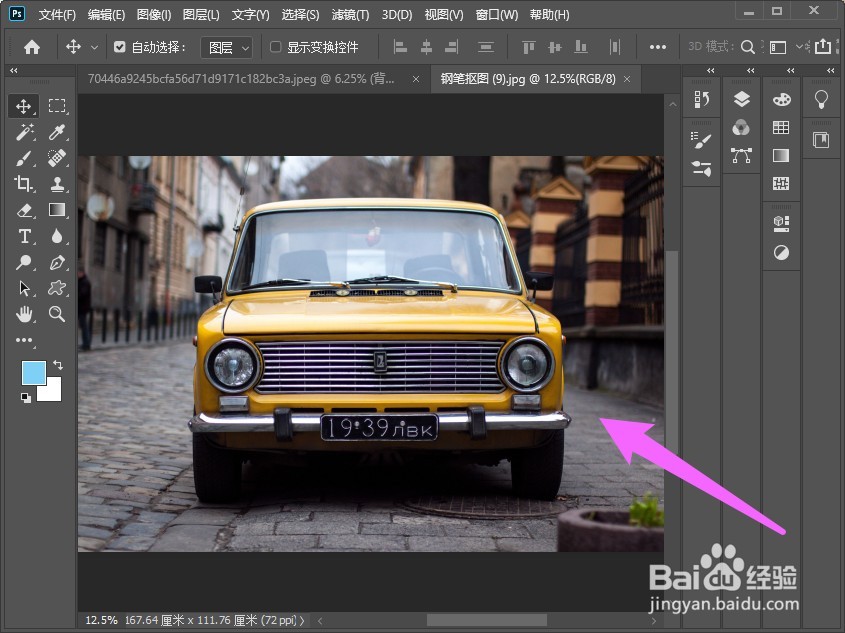The width and height of the screenshot is (845, 633).
Task: Expand status bar info arrow
Action: pos(302,621)
